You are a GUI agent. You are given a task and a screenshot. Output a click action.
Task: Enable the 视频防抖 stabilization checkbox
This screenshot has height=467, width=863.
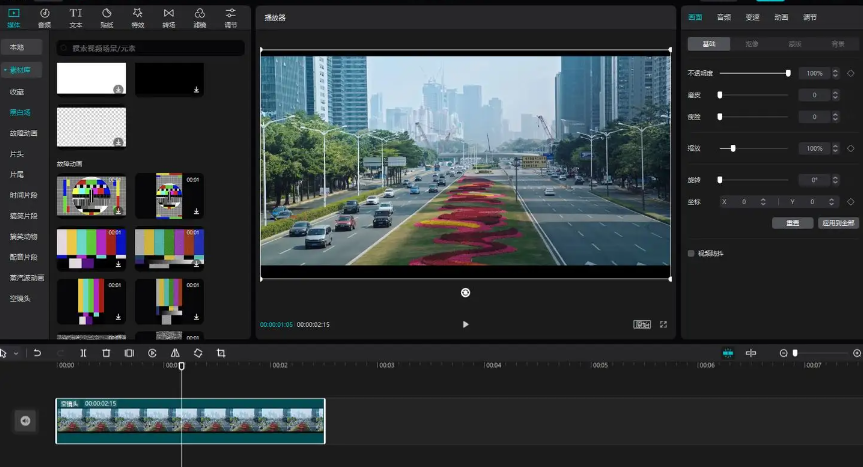(x=691, y=254)
